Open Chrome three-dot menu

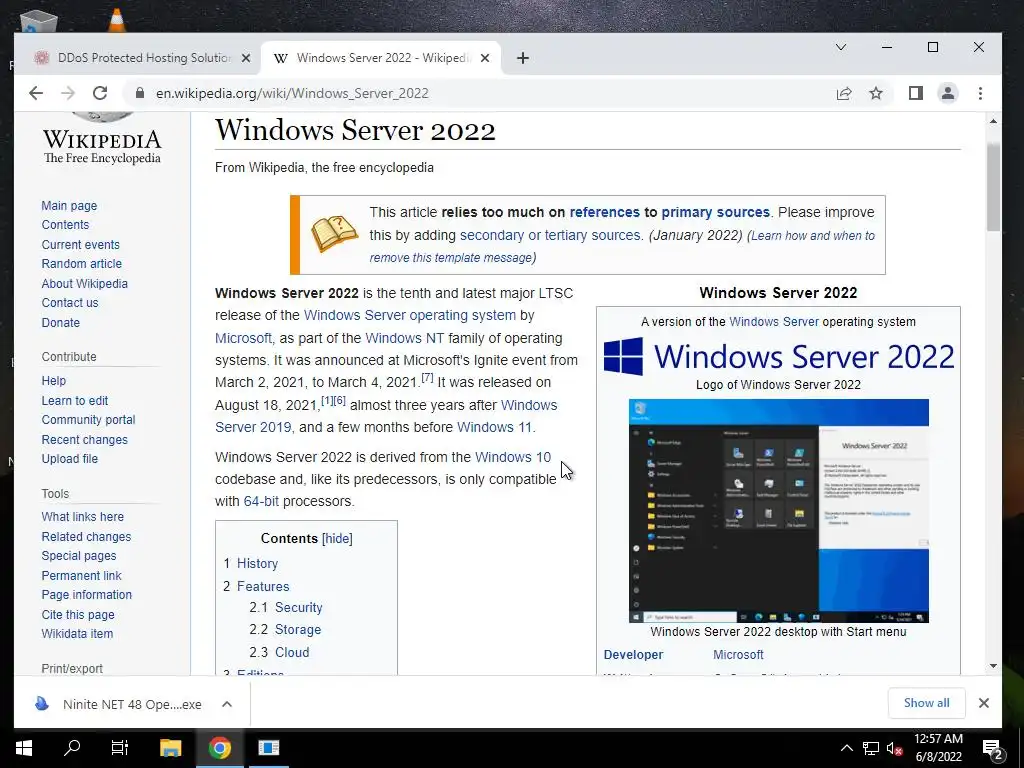980,93
